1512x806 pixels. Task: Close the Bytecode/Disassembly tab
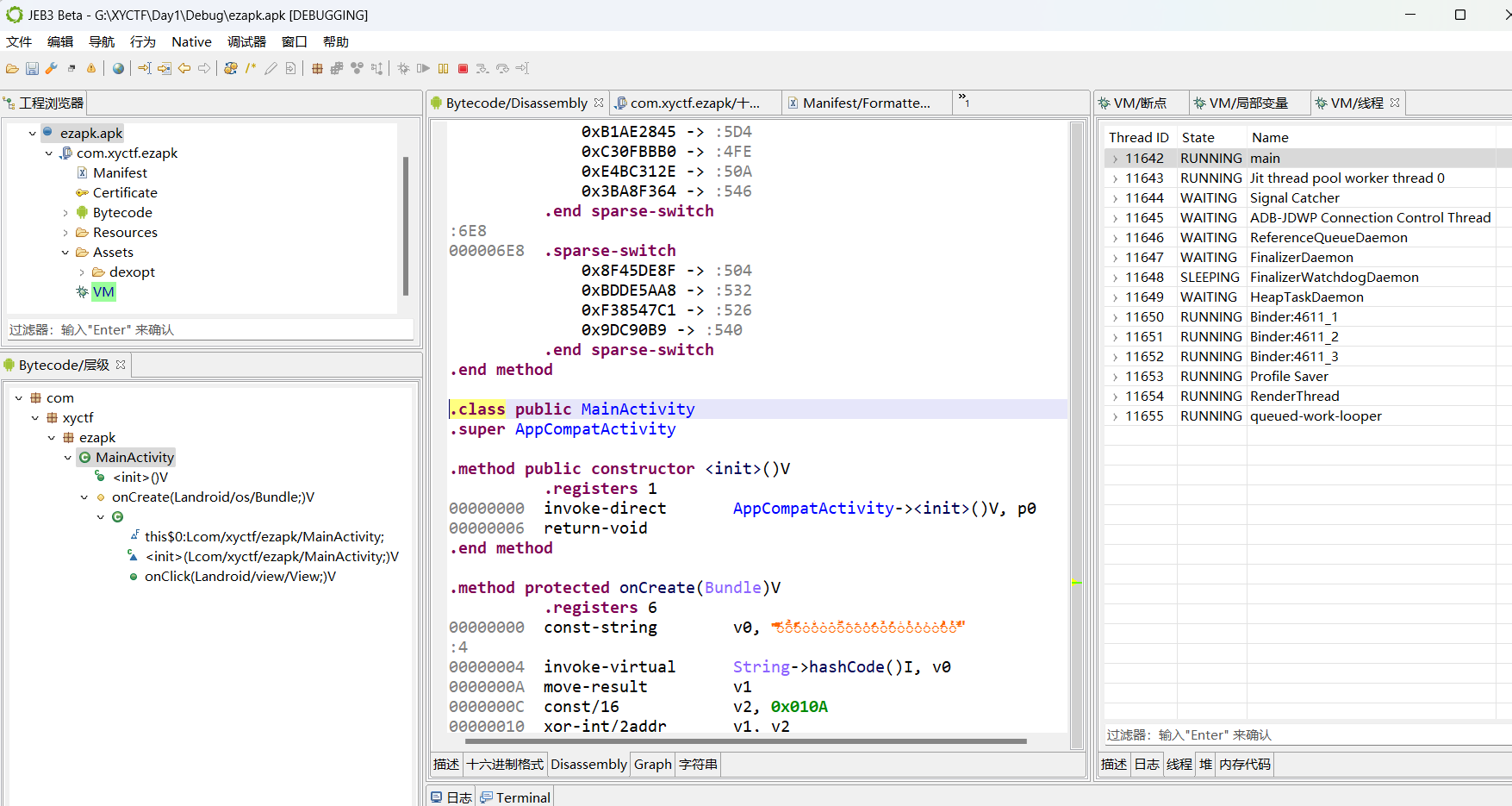[599, 103]
